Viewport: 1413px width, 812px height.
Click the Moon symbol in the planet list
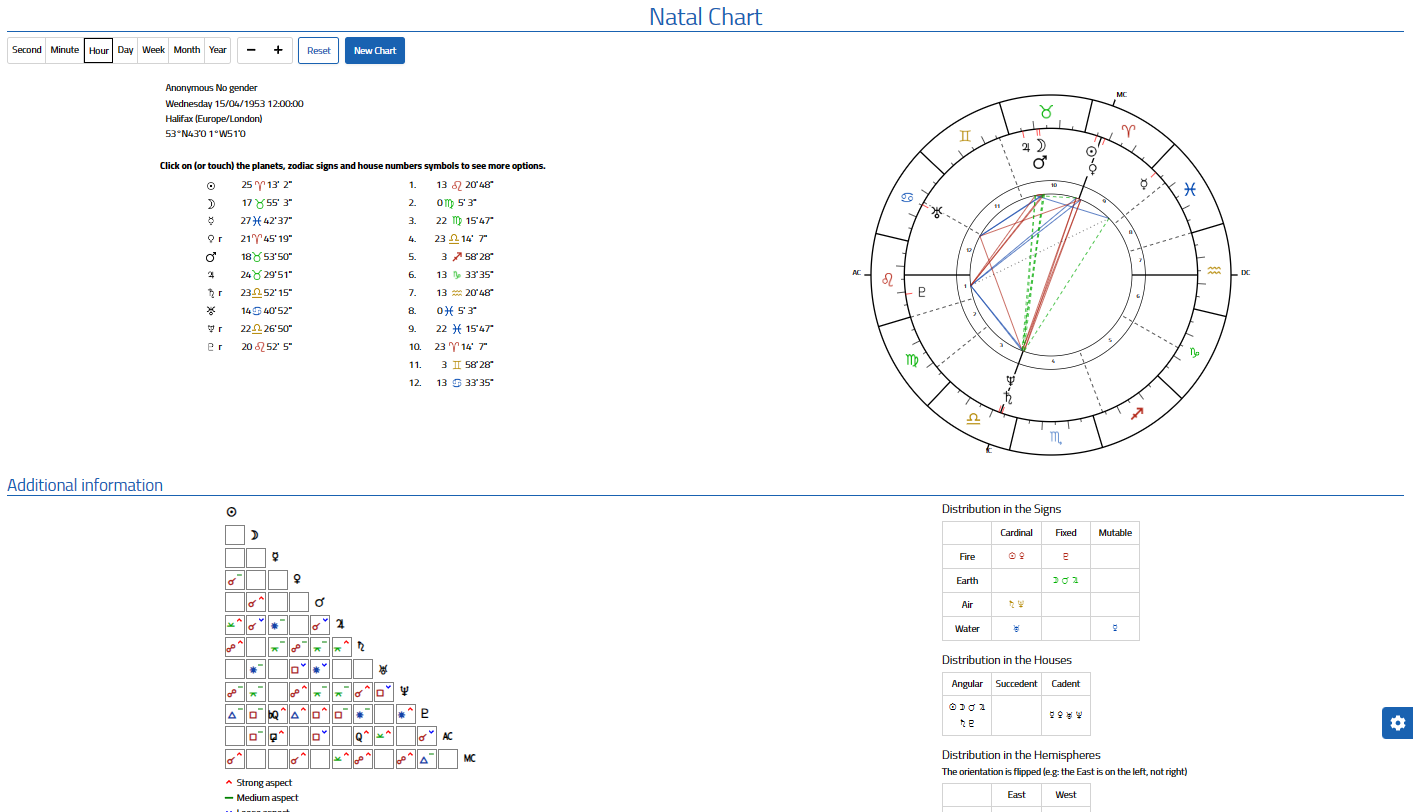[x=210, y=203]
